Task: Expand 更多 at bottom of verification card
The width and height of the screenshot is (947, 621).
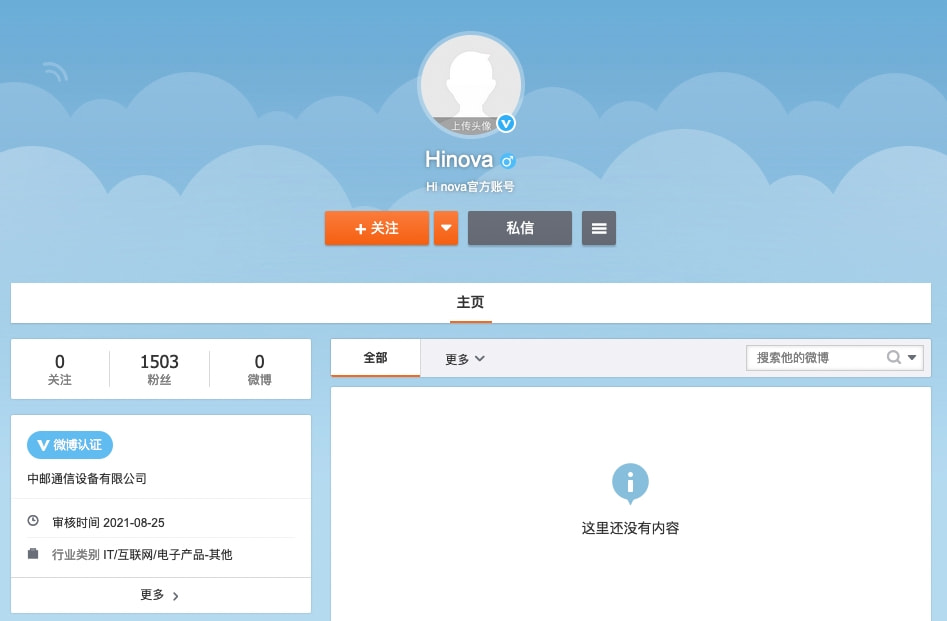Action: tap(161, 595)
